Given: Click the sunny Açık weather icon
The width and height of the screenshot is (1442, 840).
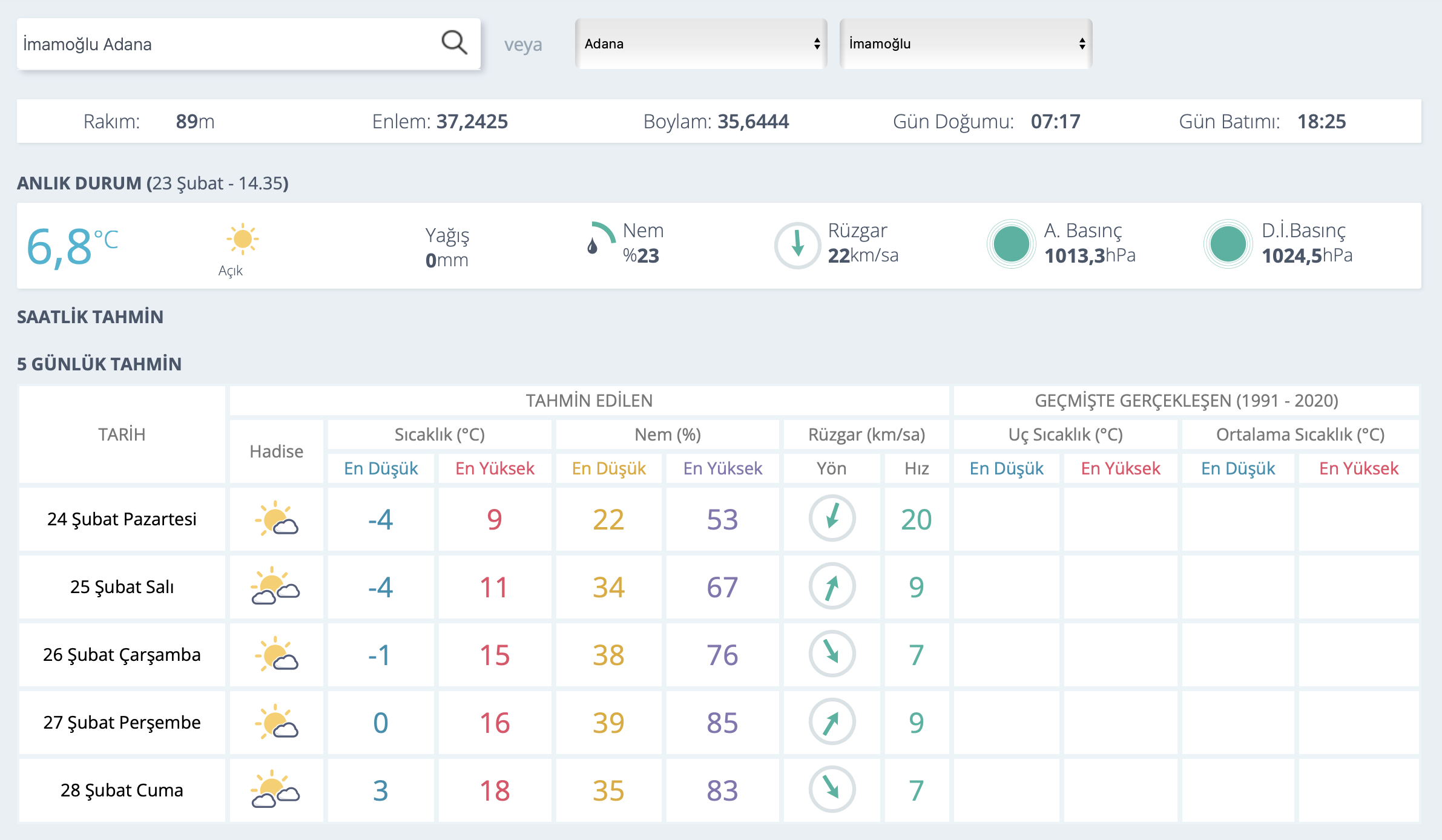Looking at the screenshot, I should point(242,238).
